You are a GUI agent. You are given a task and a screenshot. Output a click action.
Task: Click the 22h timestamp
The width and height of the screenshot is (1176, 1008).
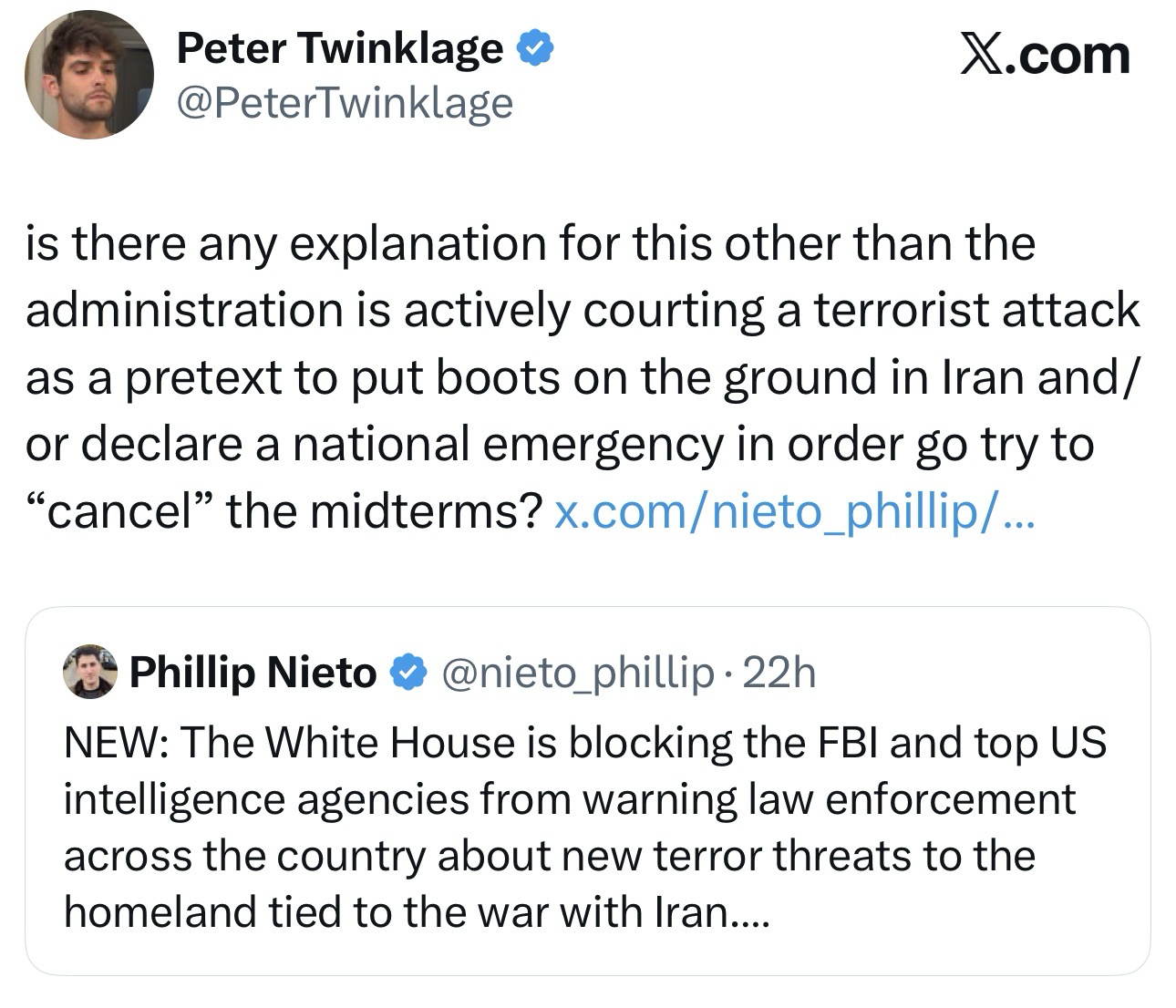(x=779, y=674)
